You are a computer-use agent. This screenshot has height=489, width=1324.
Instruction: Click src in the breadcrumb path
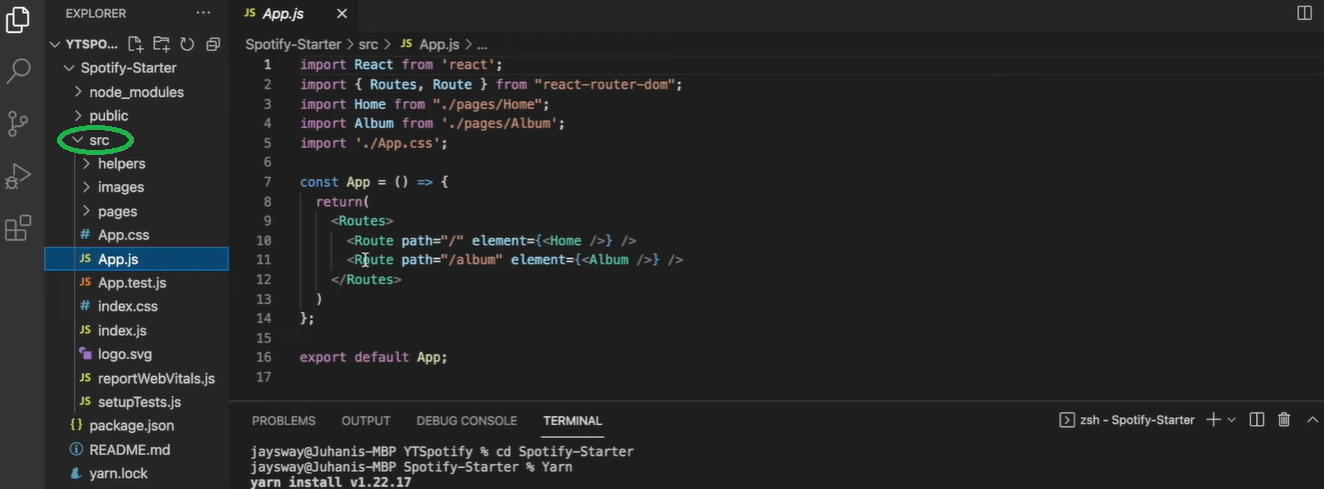pyautogui.click(x=368, y=45)
